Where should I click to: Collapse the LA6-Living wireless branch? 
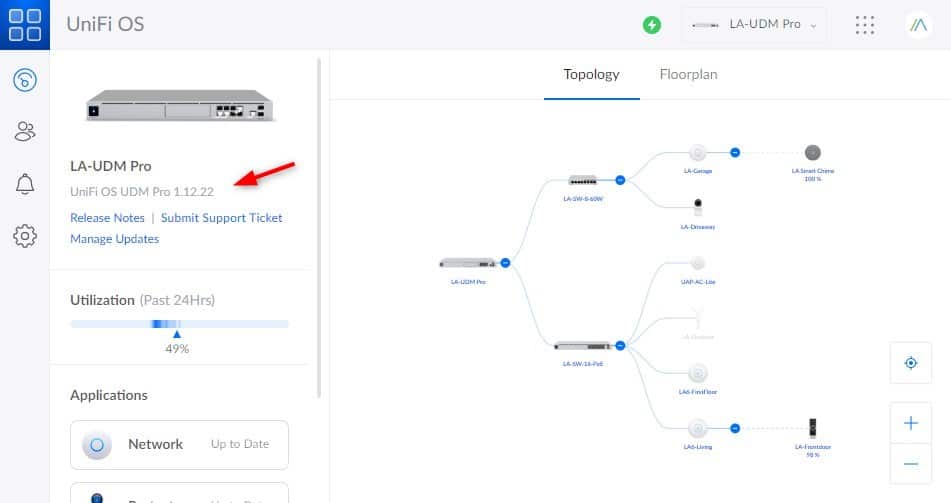[735, 428]
